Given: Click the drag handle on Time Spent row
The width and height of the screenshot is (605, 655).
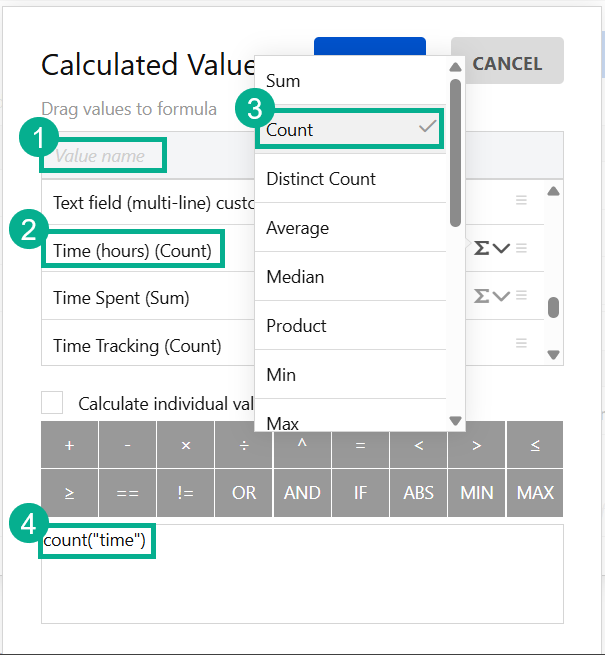Looking at the screenshot, I should (520, 296).
